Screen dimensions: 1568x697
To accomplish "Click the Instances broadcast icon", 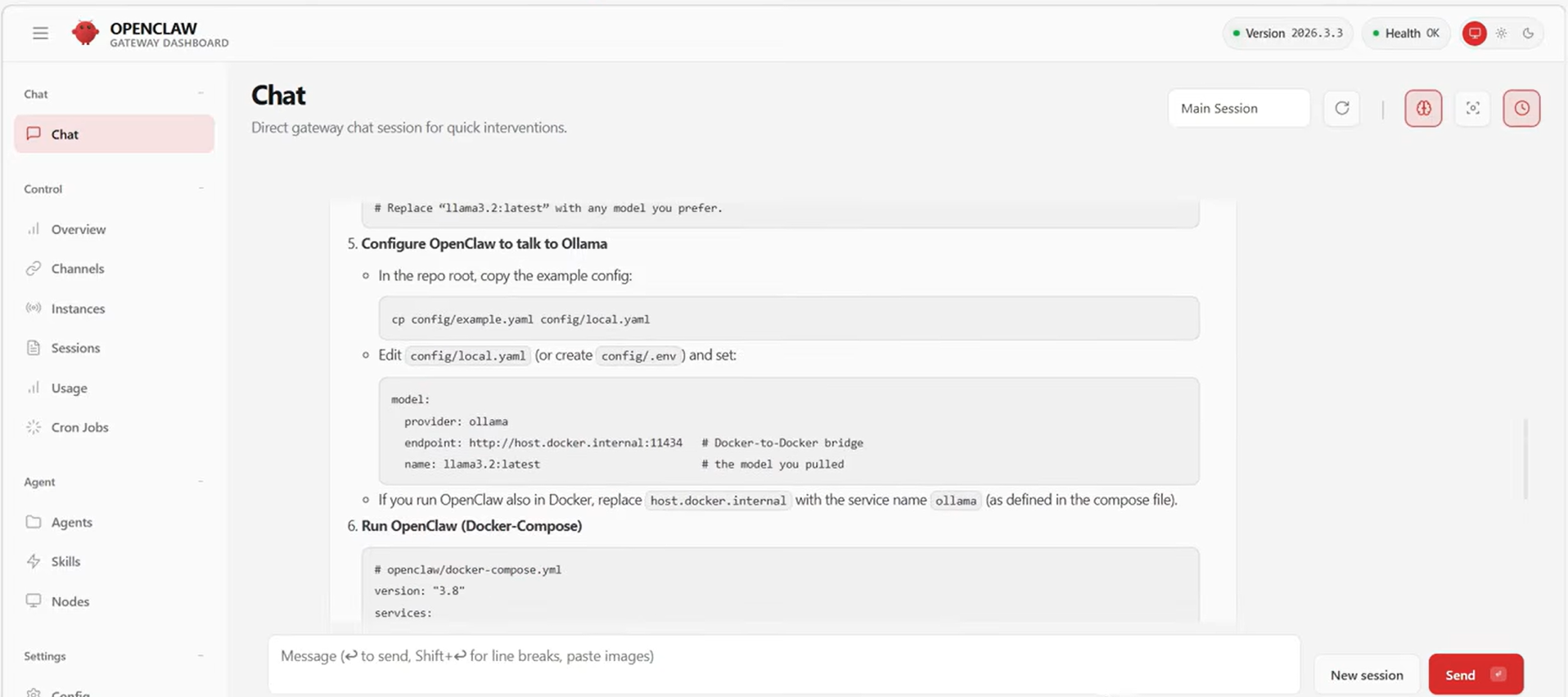I will (x=34, y=308).
